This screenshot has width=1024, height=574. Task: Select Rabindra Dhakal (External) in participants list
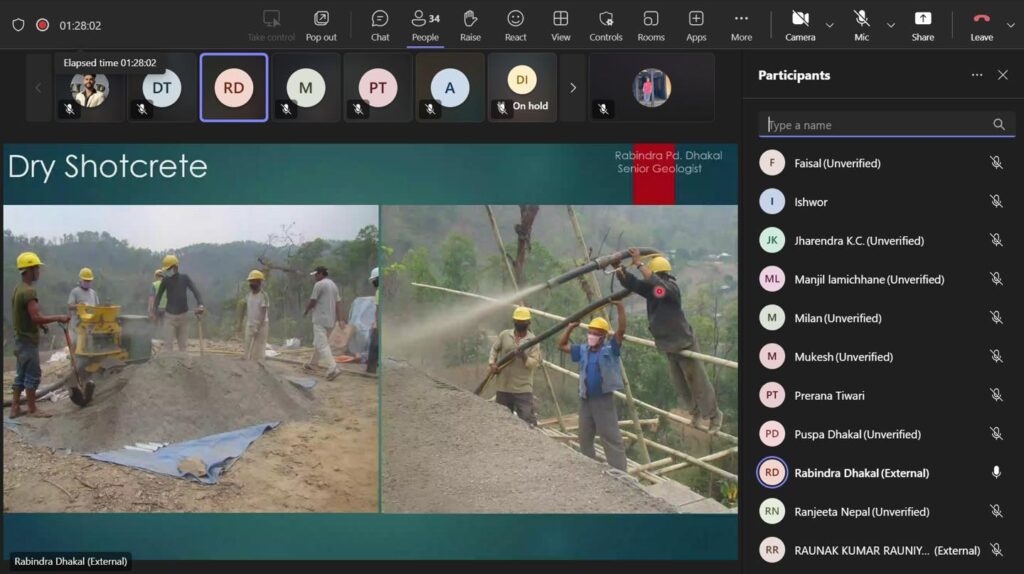tap(860, 473)
